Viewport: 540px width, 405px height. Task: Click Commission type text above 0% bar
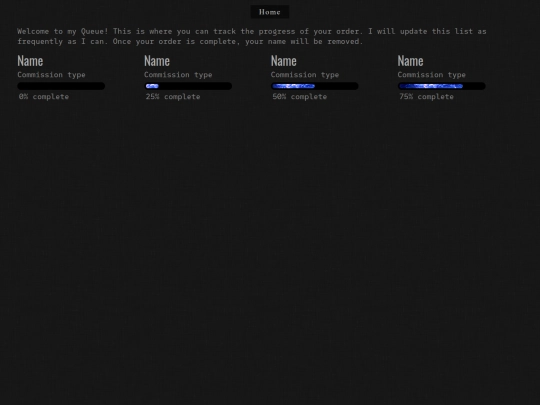tap(51, 75)
